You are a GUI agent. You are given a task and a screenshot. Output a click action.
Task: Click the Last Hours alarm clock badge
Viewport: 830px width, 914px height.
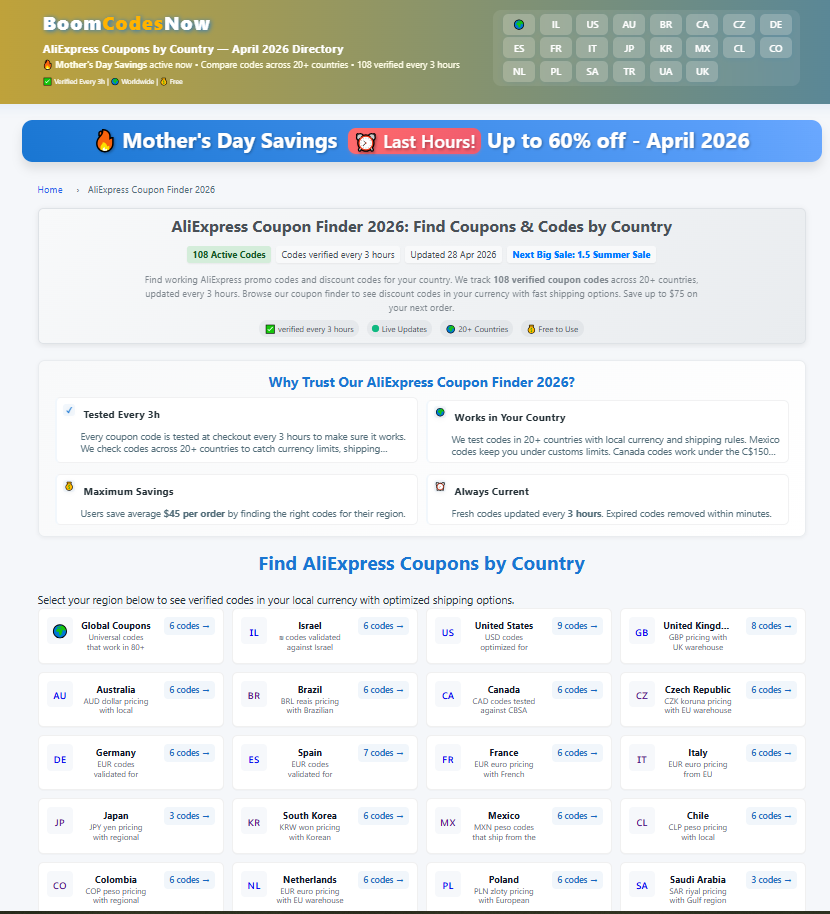tap(414, 142)
